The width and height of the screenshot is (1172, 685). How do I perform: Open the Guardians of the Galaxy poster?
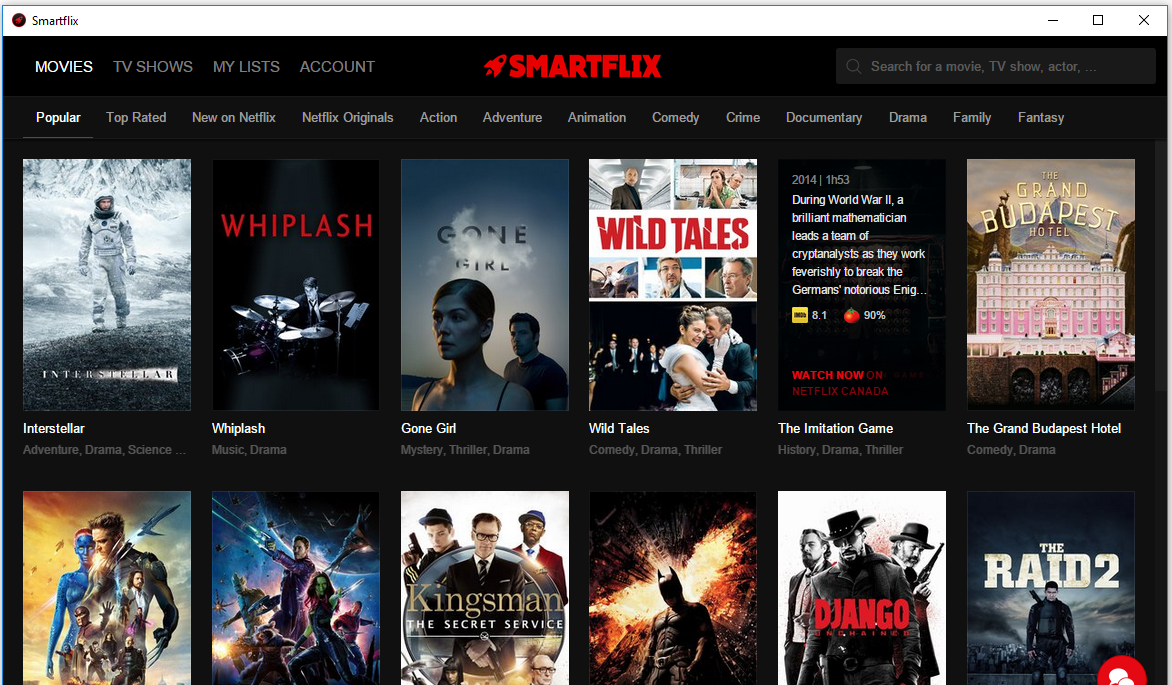tap(296, 588)
